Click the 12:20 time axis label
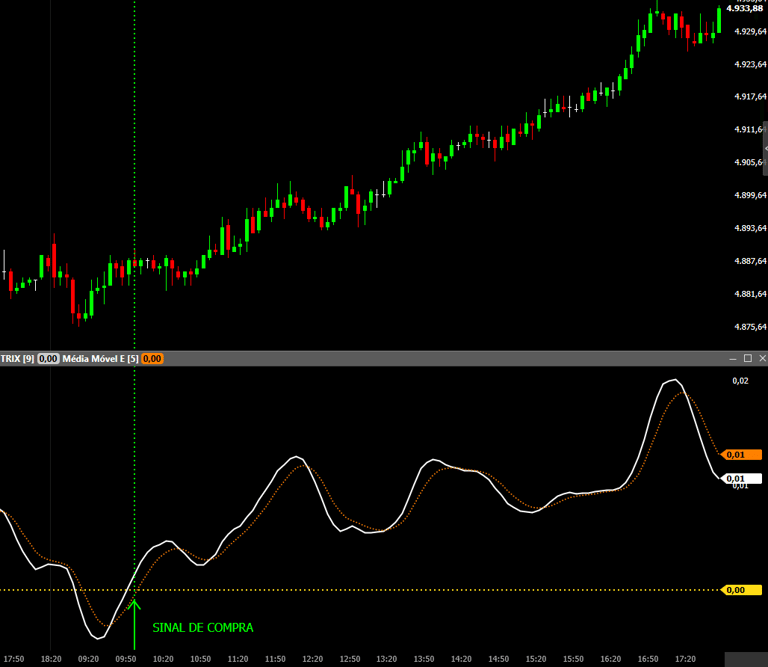Screen dimensions: 768x667 pyautogui.click(x=312, y=659)
